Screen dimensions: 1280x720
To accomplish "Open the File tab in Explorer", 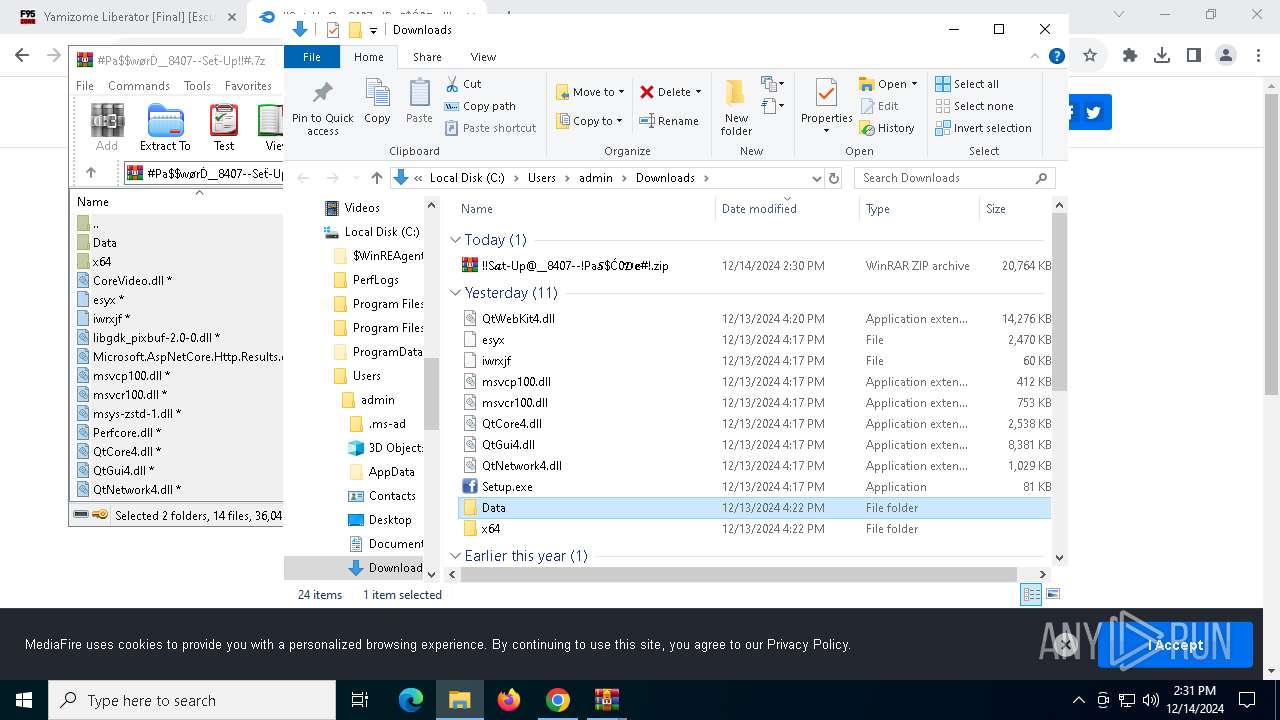I will tap(312, 57).
